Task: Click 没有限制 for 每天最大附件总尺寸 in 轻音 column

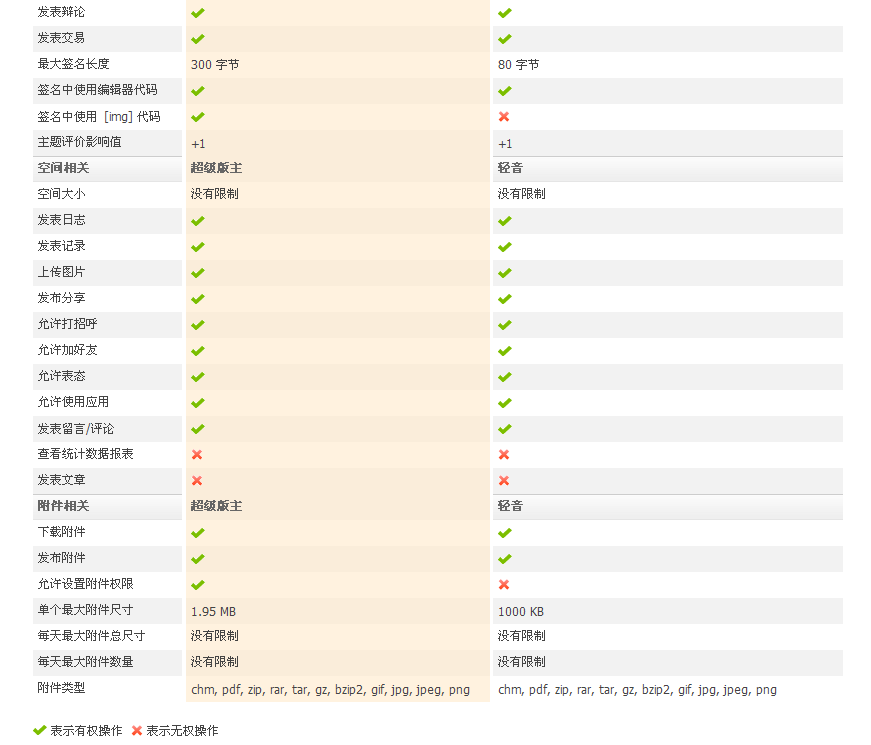Action: 522,636
